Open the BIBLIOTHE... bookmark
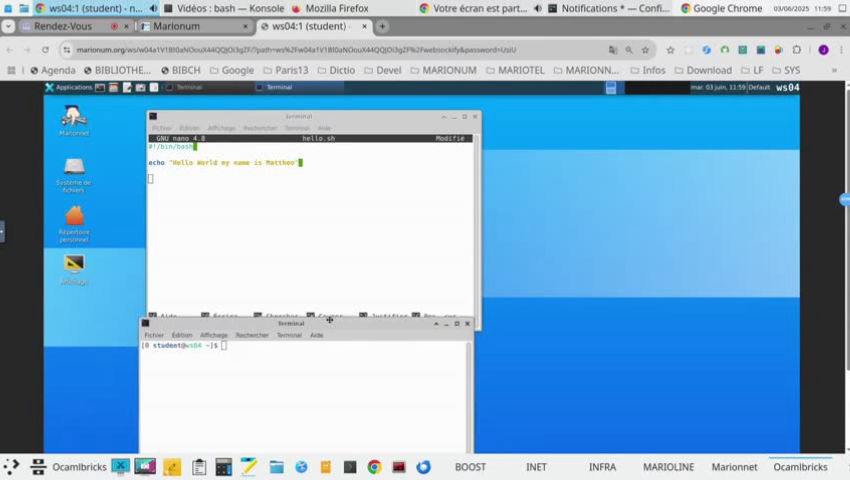The image size is (850, 480). tap(117, 71)
